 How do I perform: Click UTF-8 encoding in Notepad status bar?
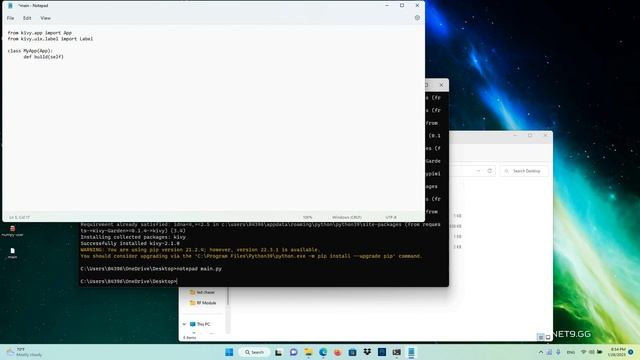coord(391,218)
